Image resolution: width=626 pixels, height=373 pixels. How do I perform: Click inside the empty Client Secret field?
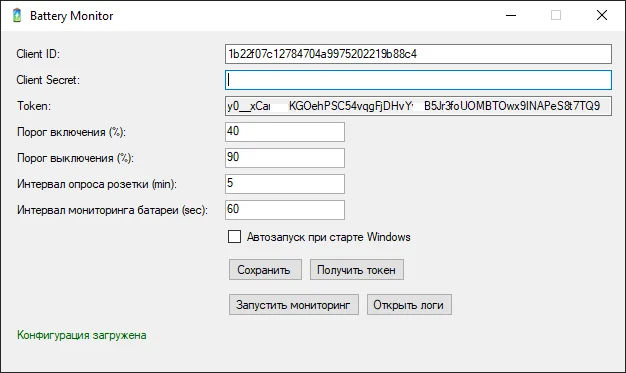point(418,80)
